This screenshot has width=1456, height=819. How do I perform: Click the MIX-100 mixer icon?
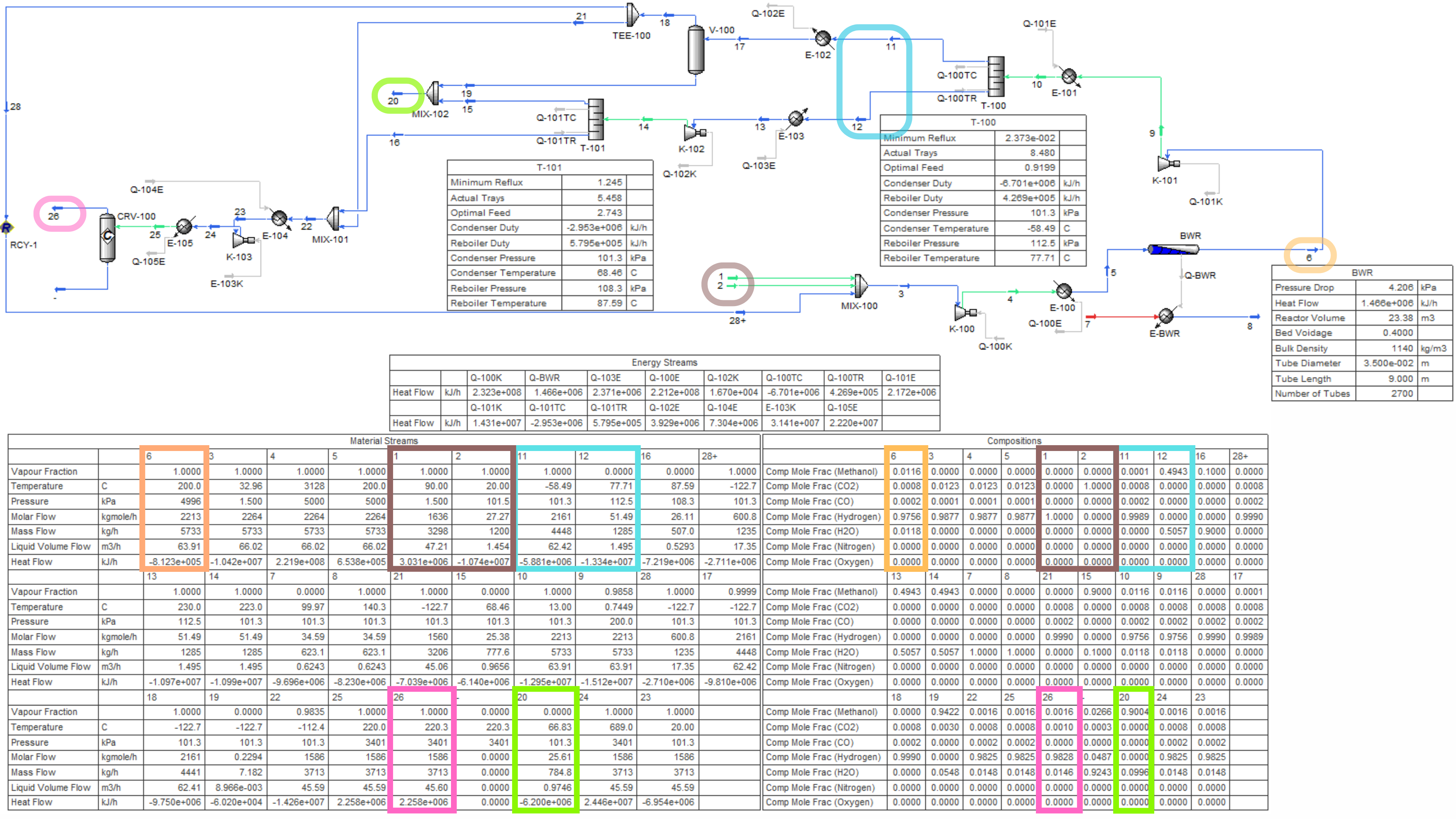click(x=860, y=286)
